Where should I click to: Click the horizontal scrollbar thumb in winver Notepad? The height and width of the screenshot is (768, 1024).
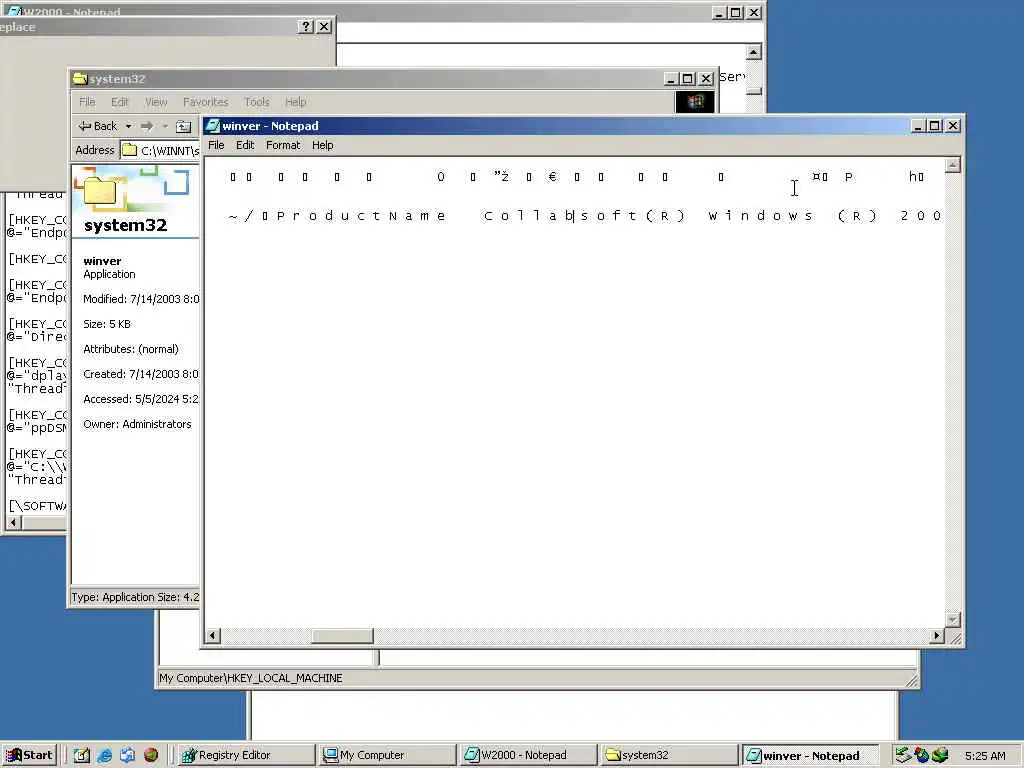pyautogui.click(x=342, y=635)
